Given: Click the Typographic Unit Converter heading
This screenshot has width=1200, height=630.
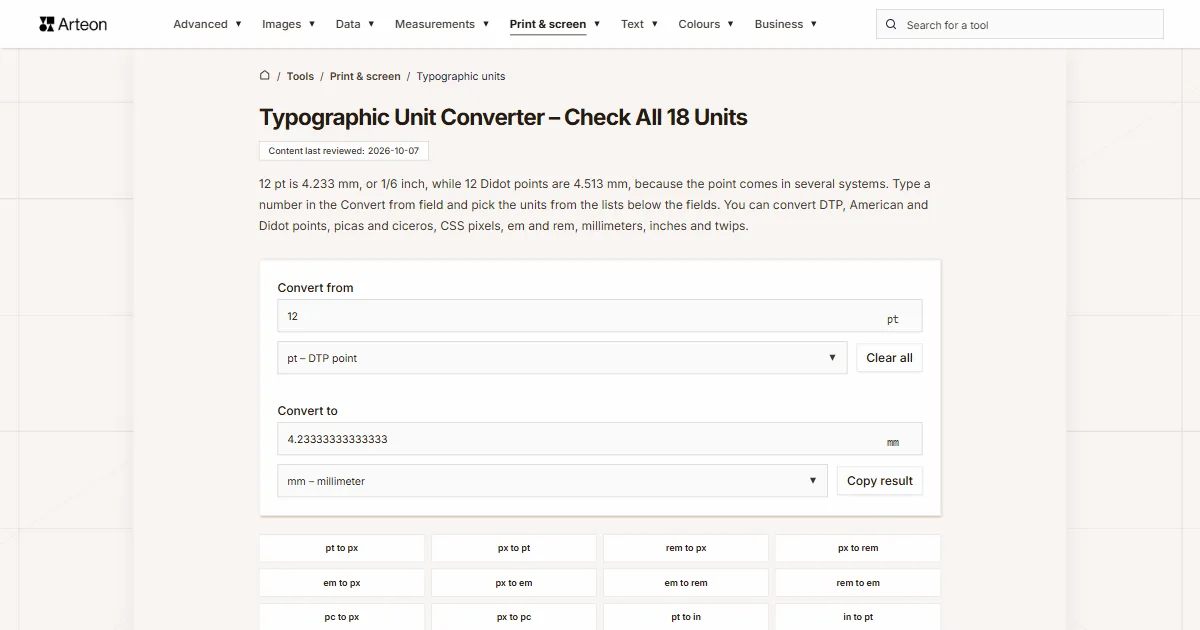Looking at the screenshot, I should 503,117.
